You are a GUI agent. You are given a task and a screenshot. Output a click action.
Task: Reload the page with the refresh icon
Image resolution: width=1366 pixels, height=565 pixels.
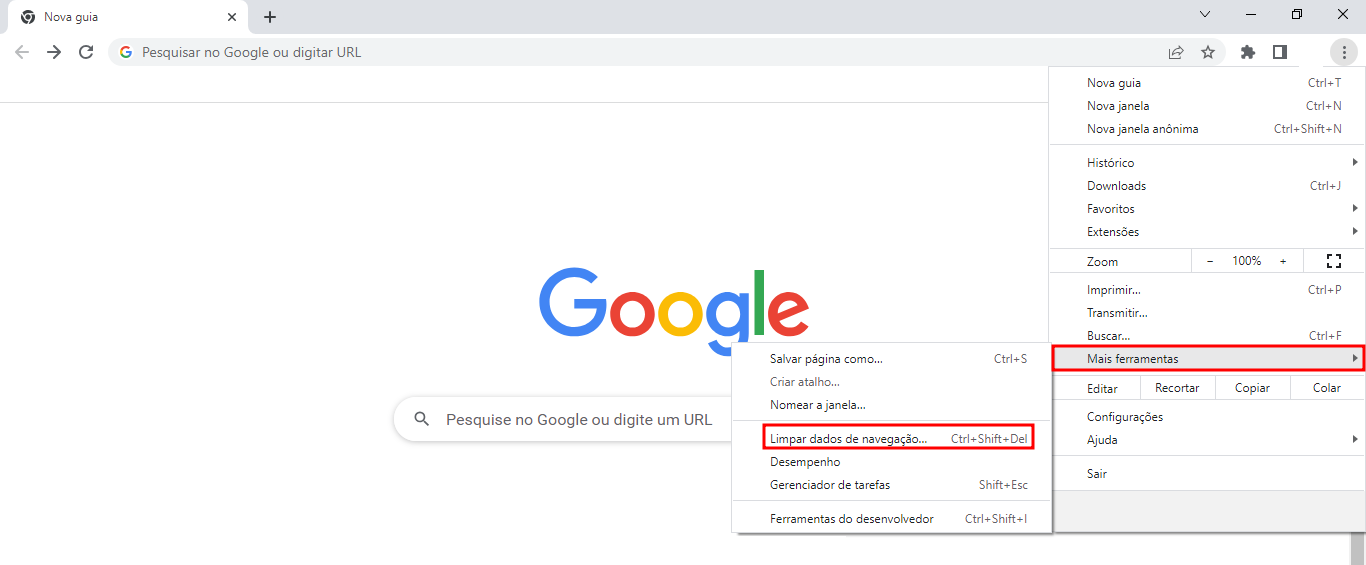(86, 52)
